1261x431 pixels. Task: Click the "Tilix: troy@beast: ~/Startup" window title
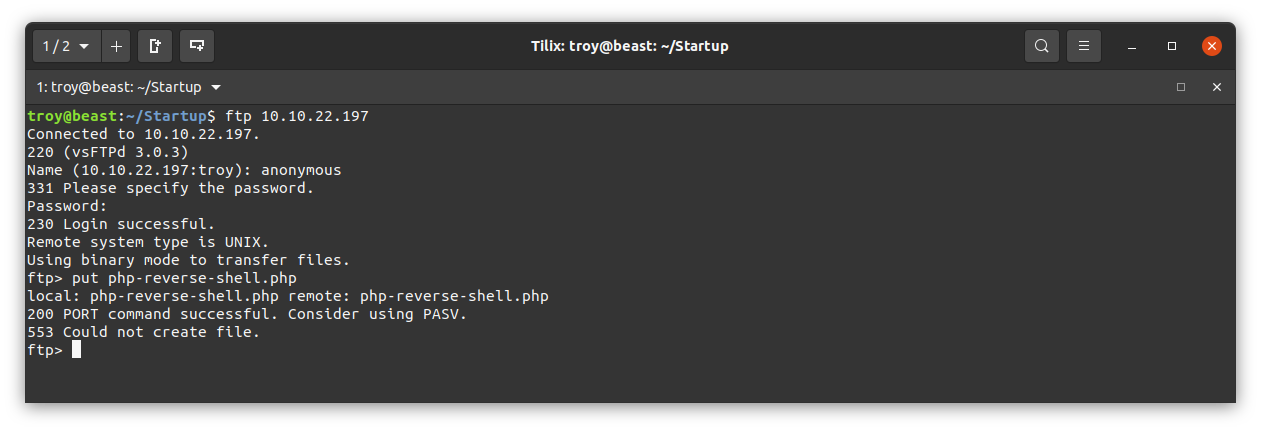(x=630, y=46)
